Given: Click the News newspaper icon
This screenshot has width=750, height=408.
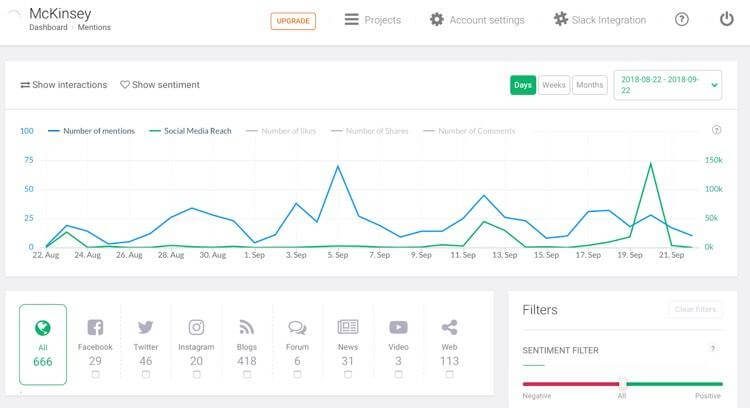Looking at the screenshot, I should [x=348, y=327].
